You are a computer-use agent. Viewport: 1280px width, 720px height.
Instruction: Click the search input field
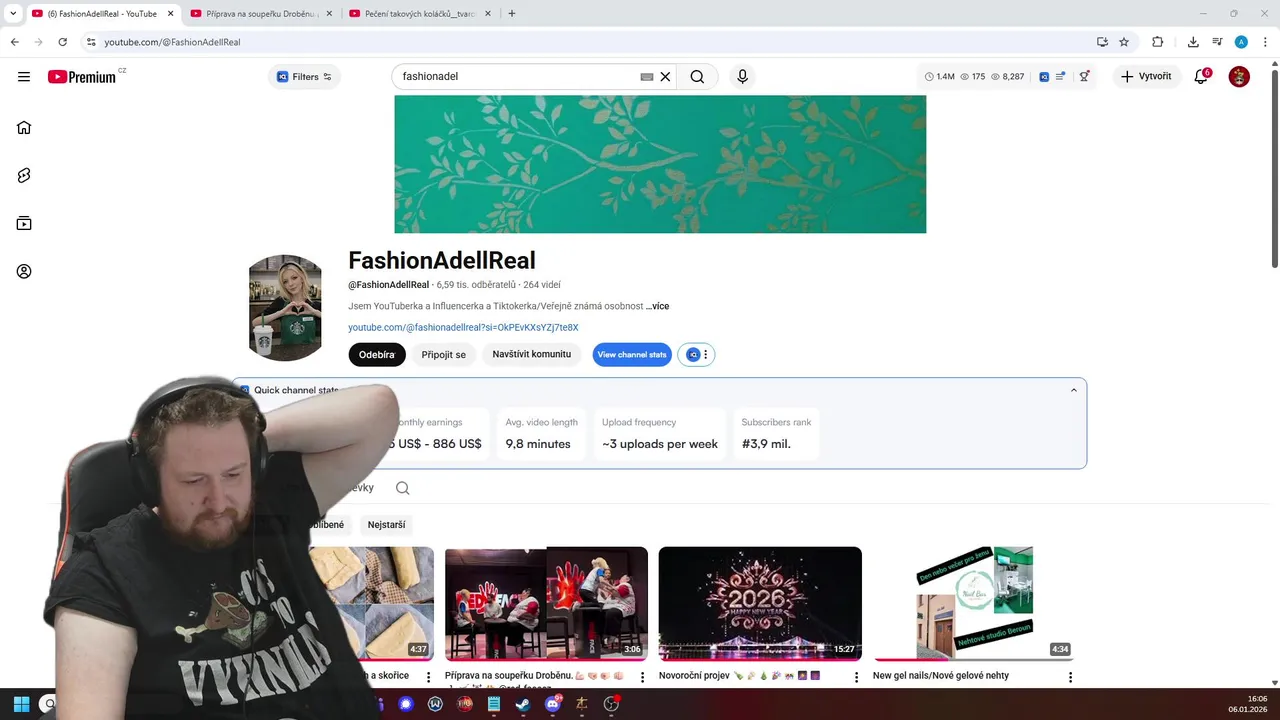coord(520,77)
